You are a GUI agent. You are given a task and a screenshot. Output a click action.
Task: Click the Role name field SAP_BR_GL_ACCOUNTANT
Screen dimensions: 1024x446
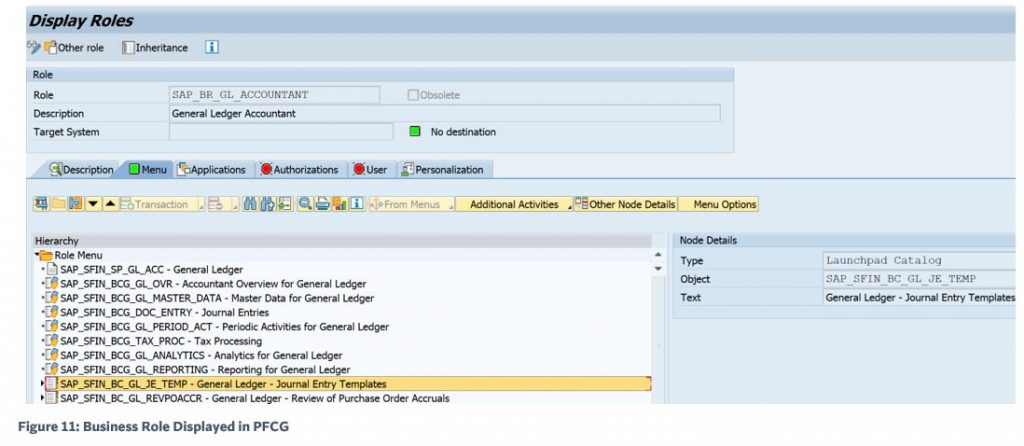pyautogui.click(x=274, y=95)
